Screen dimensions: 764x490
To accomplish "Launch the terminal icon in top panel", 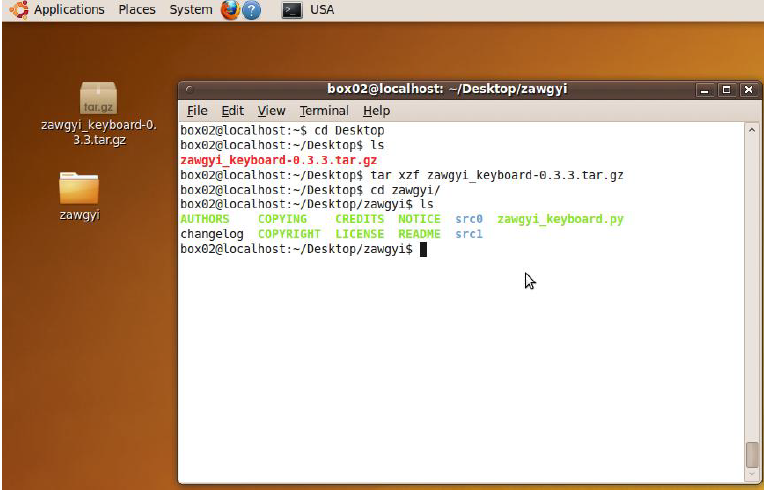I will tap(292, 10).
